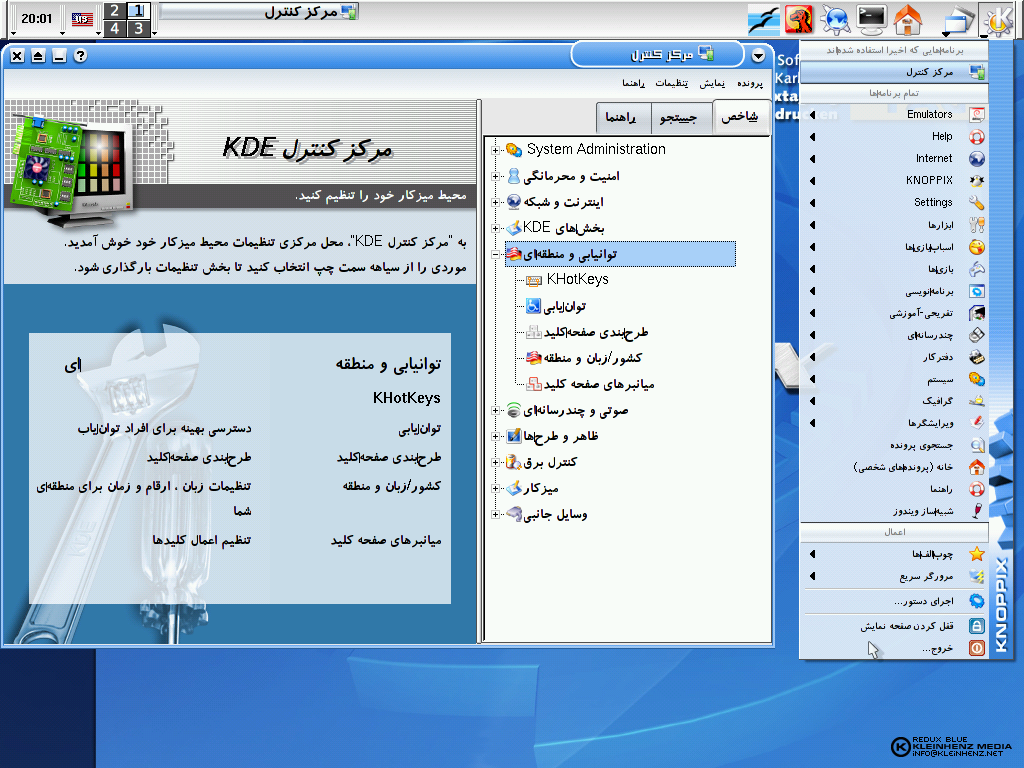Click the US keyboard layout flag

tap(82, 19)
